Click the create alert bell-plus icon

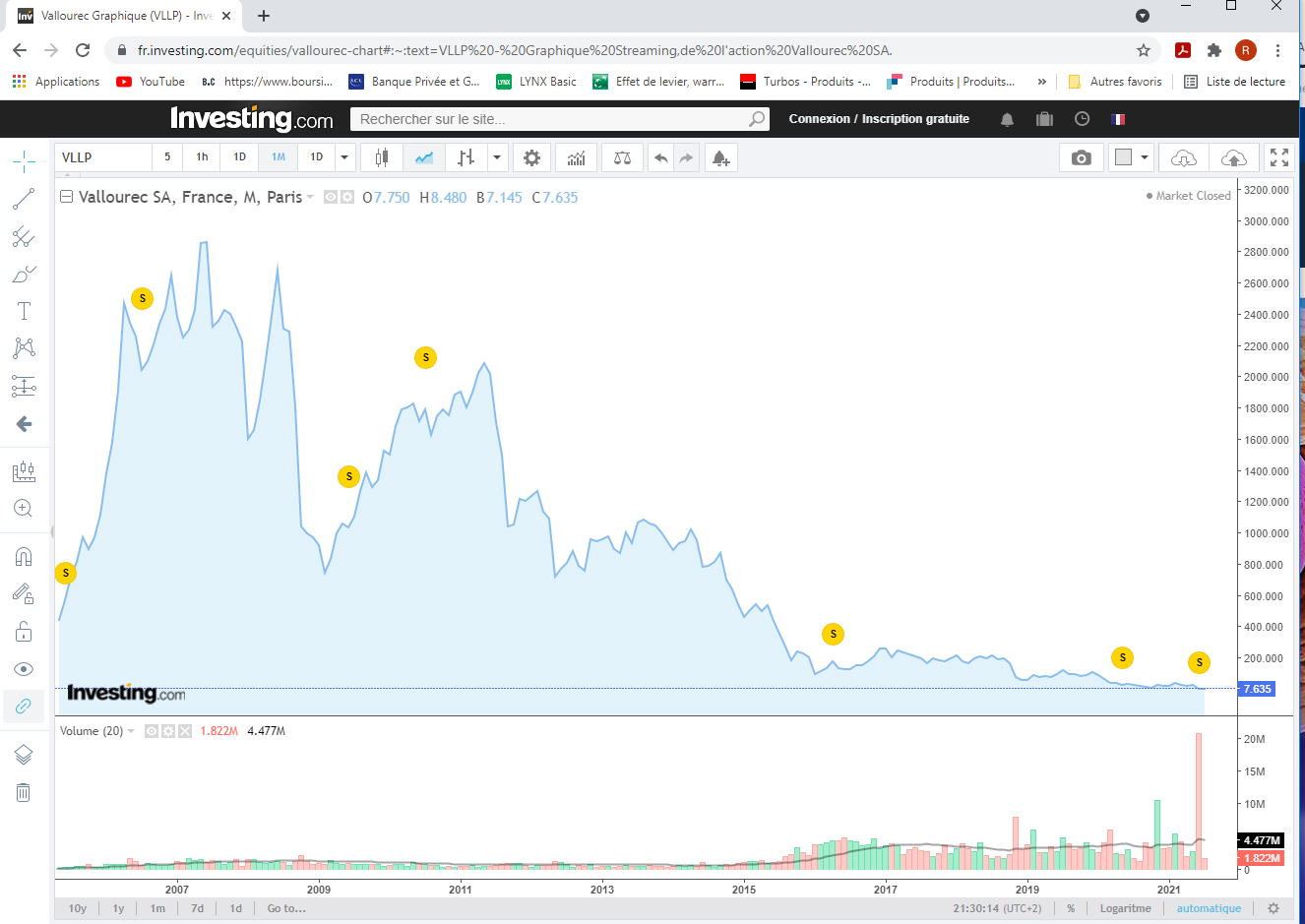(x=721, y=157)
